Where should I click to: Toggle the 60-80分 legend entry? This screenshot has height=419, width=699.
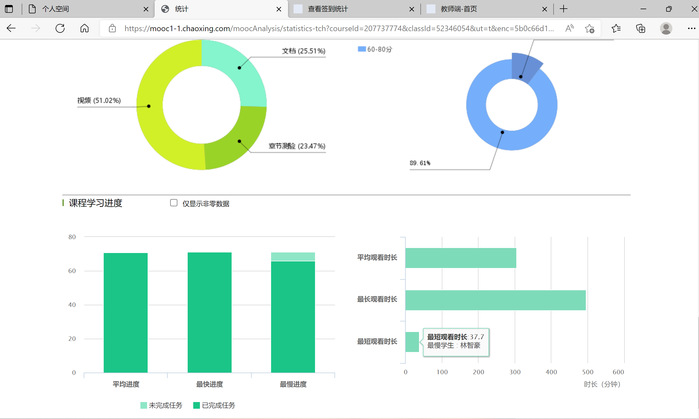pyautogui.click(x=375, y=47)
